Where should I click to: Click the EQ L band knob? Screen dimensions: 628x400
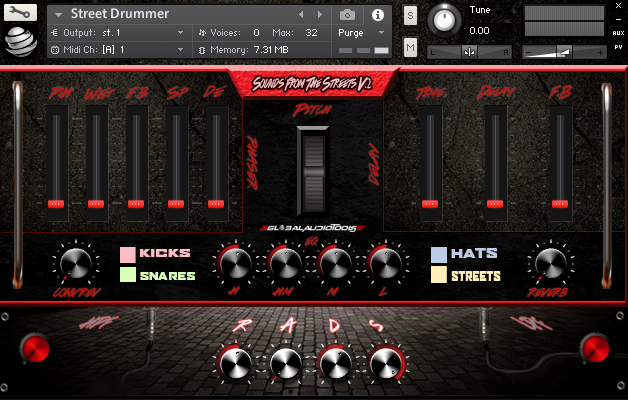point(385,263)
